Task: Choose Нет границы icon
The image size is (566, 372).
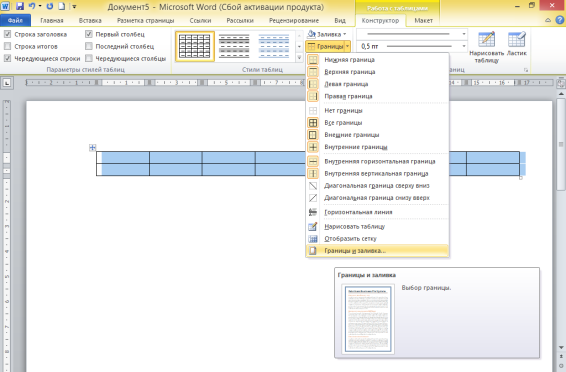Action: [x=313, y=110]
